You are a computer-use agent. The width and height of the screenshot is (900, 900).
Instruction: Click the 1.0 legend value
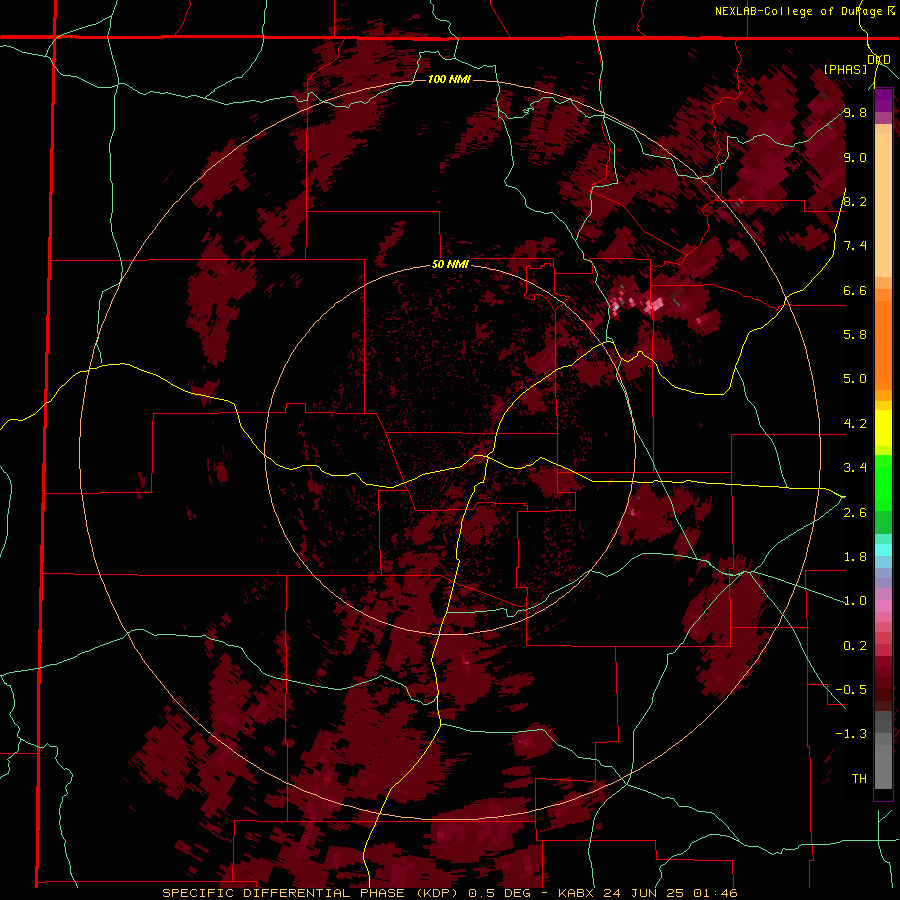(x=855, y=601)
